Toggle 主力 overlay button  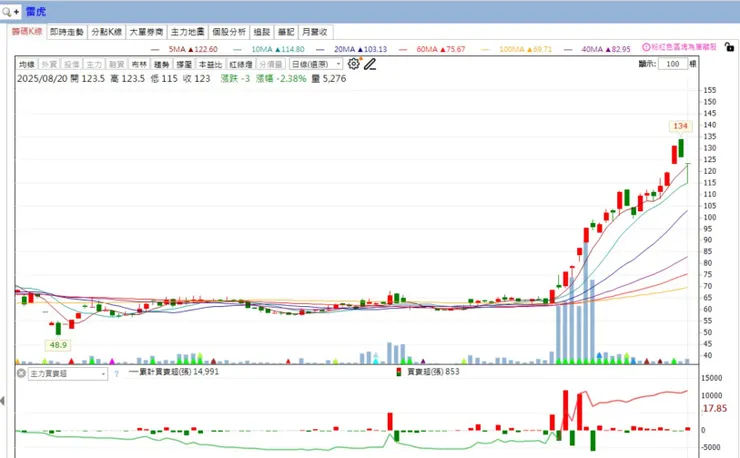[94, 64]
